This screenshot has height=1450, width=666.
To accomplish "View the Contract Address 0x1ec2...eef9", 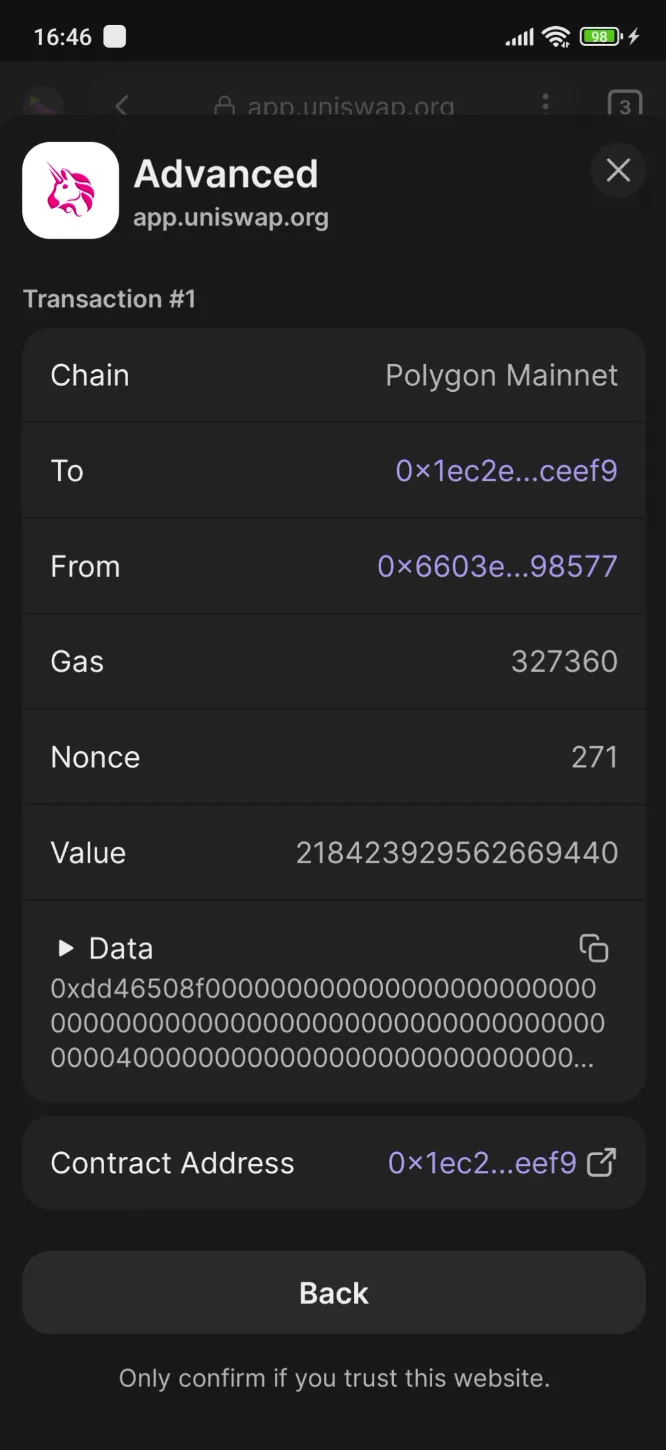I will click(482, 1162).
